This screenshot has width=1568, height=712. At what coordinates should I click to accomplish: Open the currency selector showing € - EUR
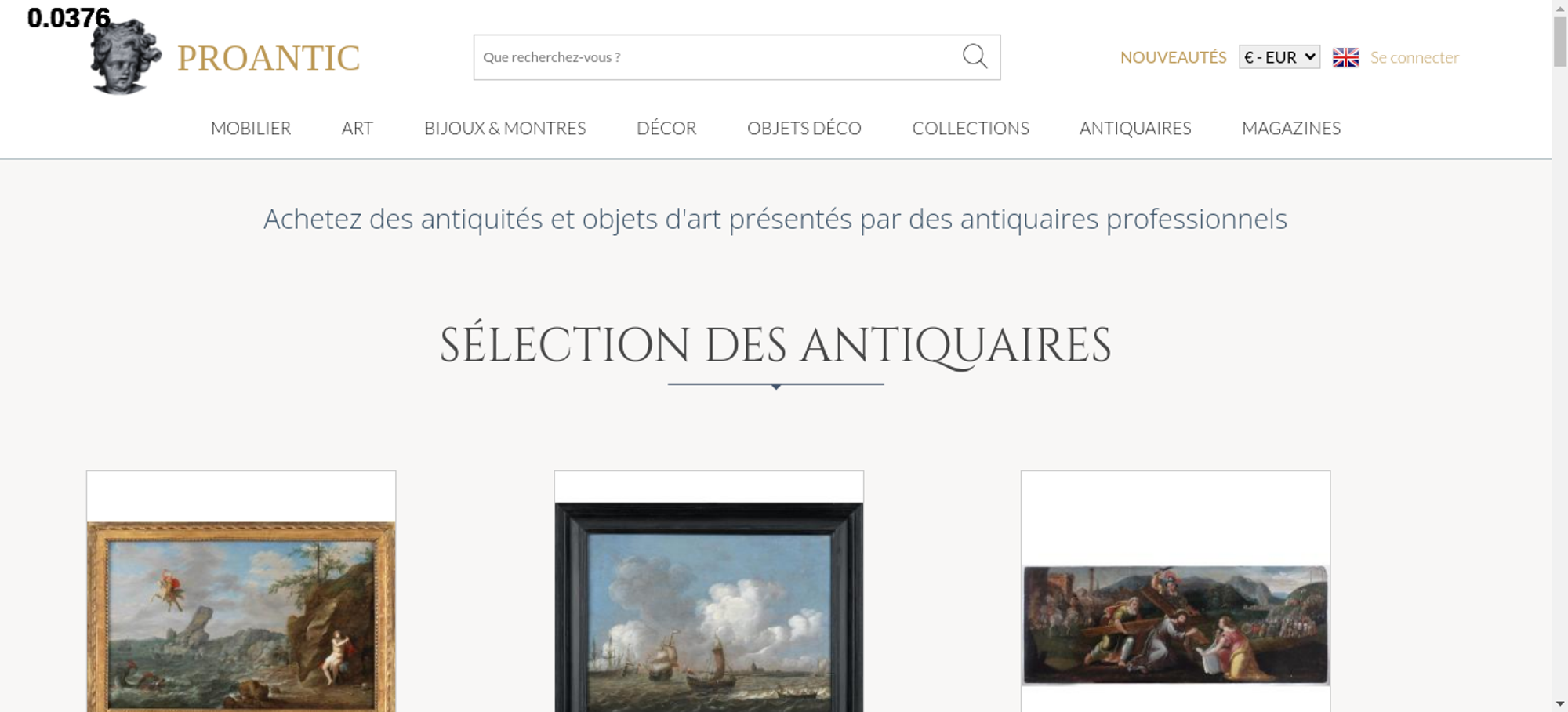[x=1279, y=57]
